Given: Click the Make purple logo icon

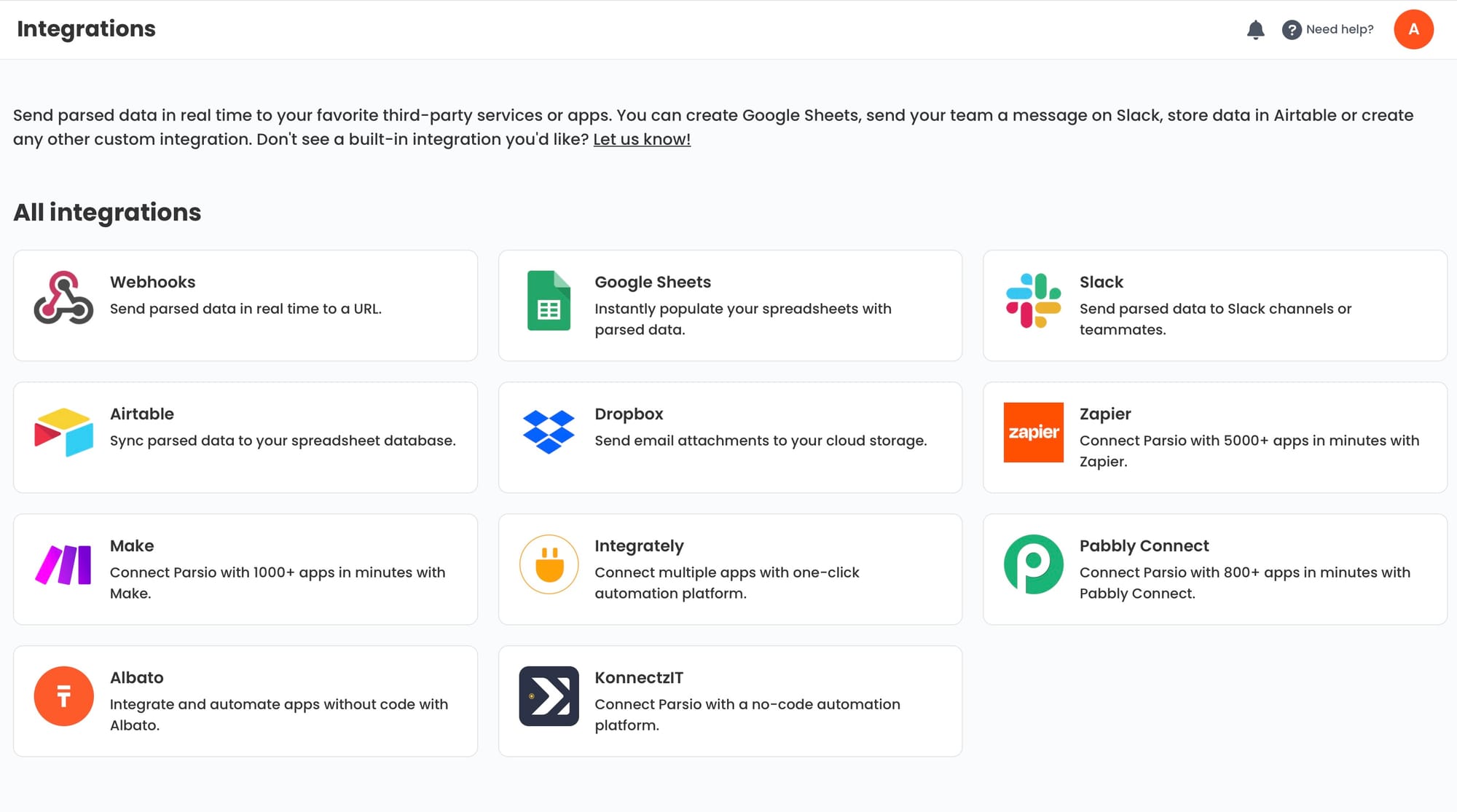Looking at the screenshot, I should [x=63, y=564].
